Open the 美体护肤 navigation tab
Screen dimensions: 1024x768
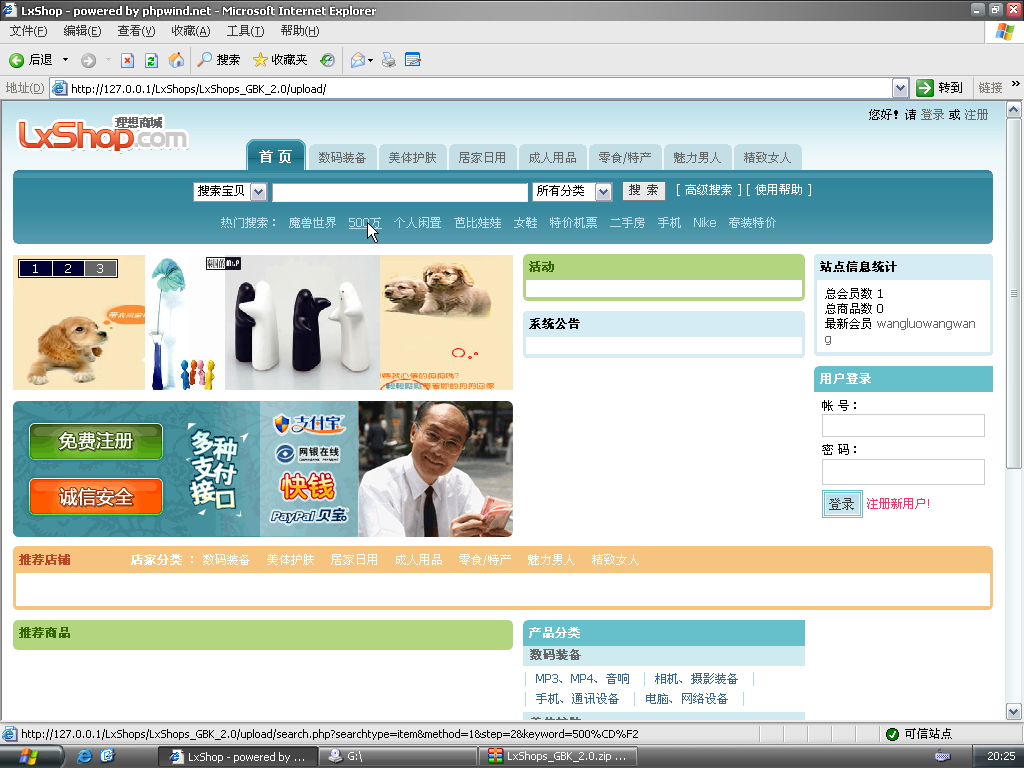[x=412, y=157]
